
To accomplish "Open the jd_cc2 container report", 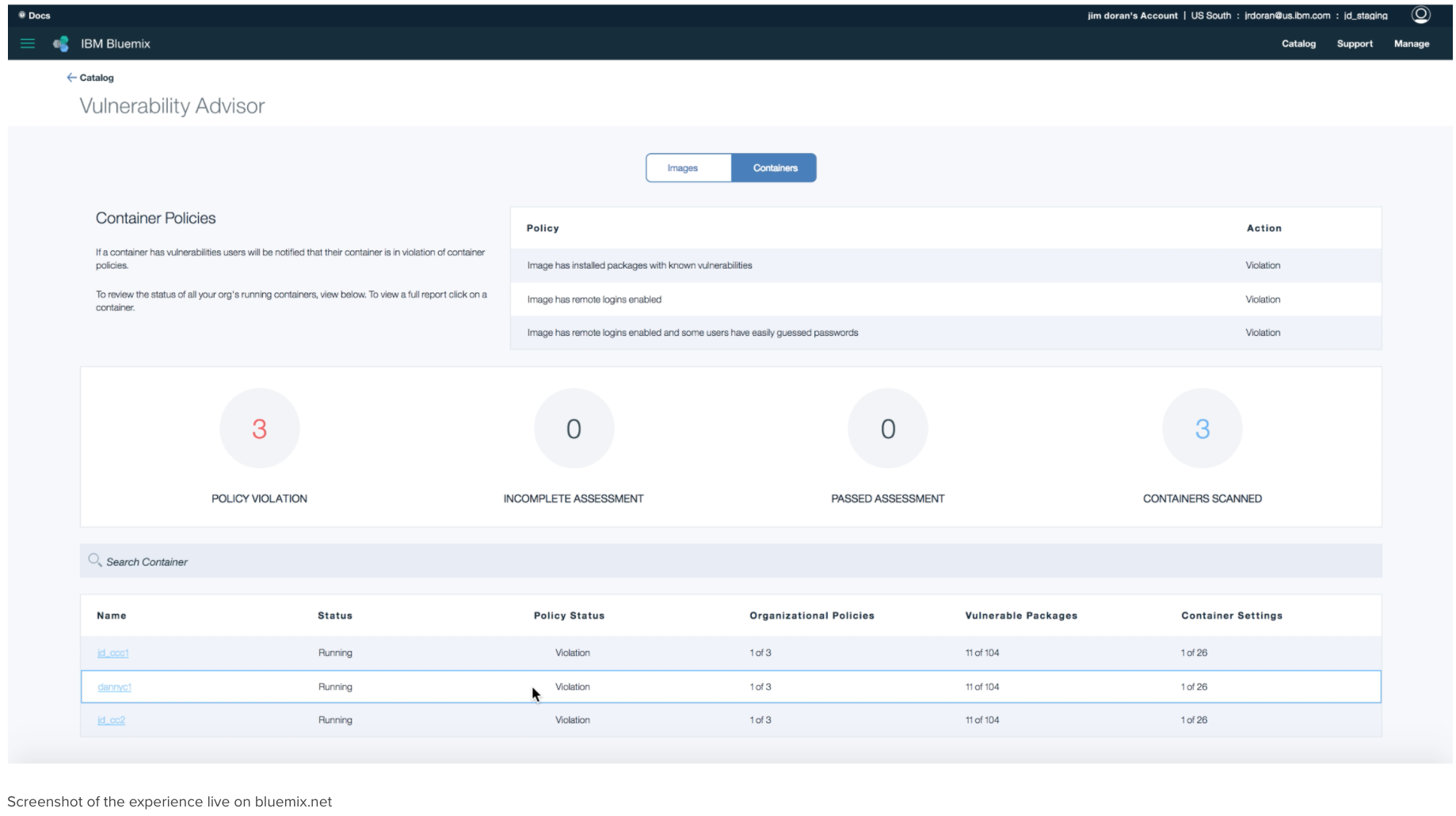I will (111, 720).
